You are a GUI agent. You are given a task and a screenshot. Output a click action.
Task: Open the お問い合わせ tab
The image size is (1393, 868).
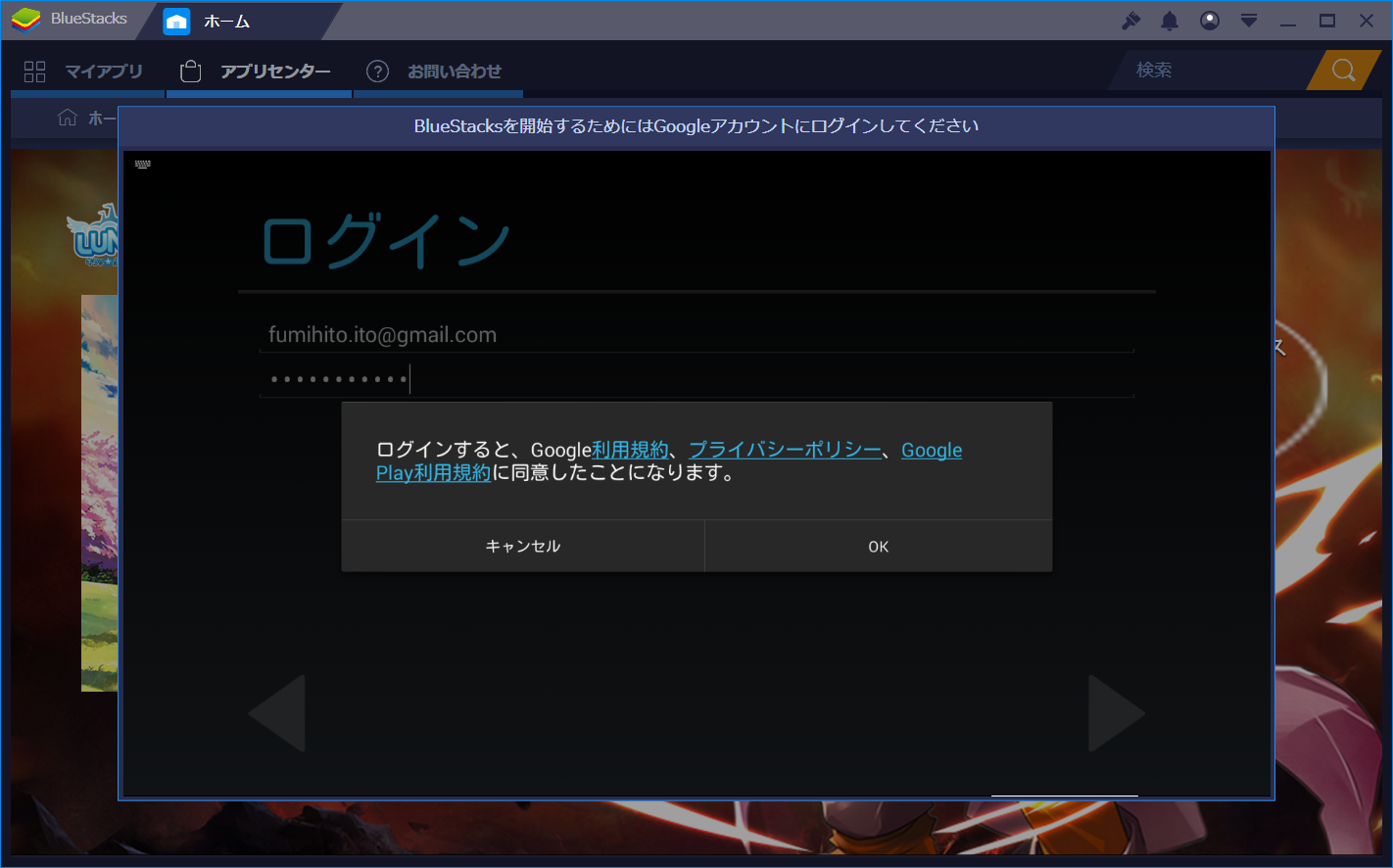438,72
